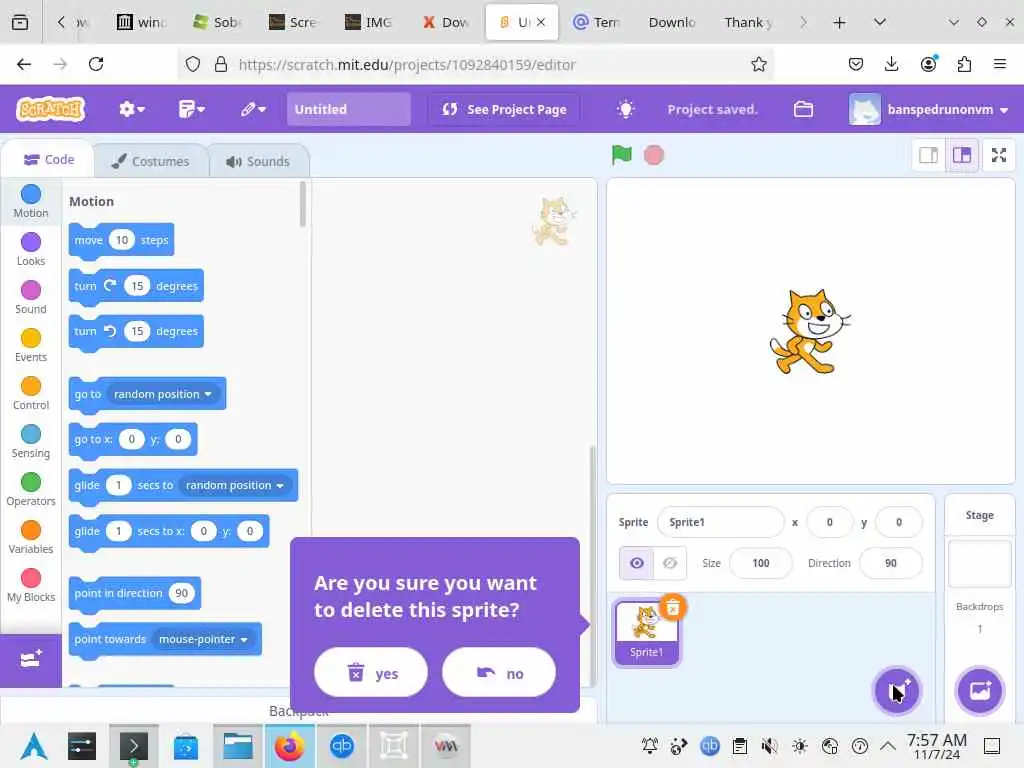1024x768 pixels.
Task: Select the Motion block category
Action: (31, 201)
